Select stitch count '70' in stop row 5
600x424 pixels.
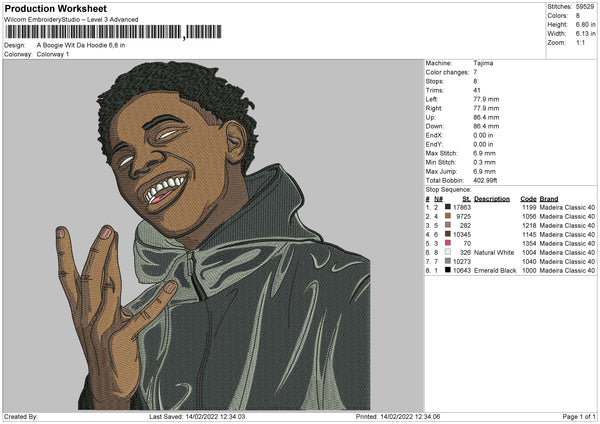click(467, 243)
